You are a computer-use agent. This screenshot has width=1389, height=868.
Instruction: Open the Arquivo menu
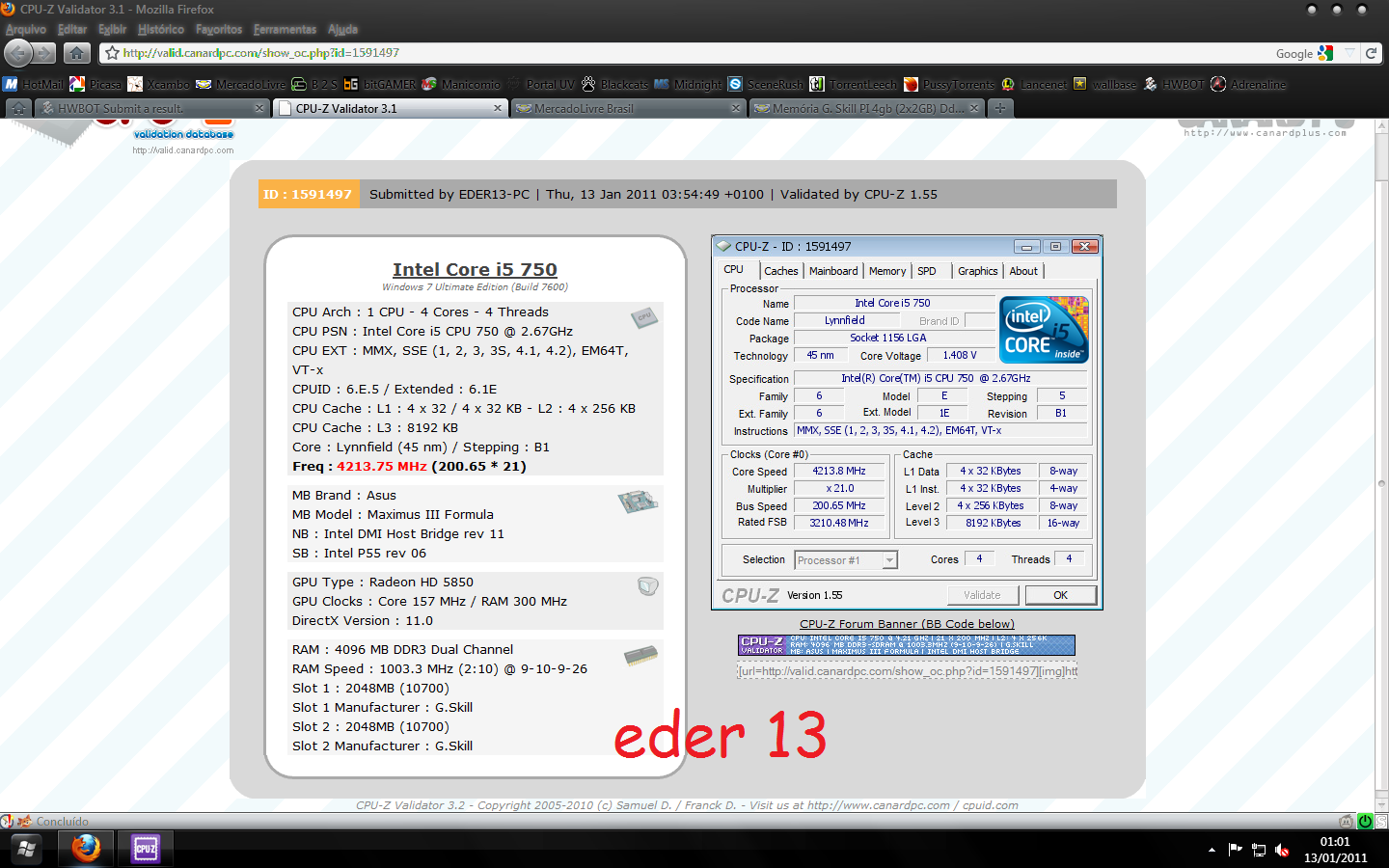coord(26,30)
